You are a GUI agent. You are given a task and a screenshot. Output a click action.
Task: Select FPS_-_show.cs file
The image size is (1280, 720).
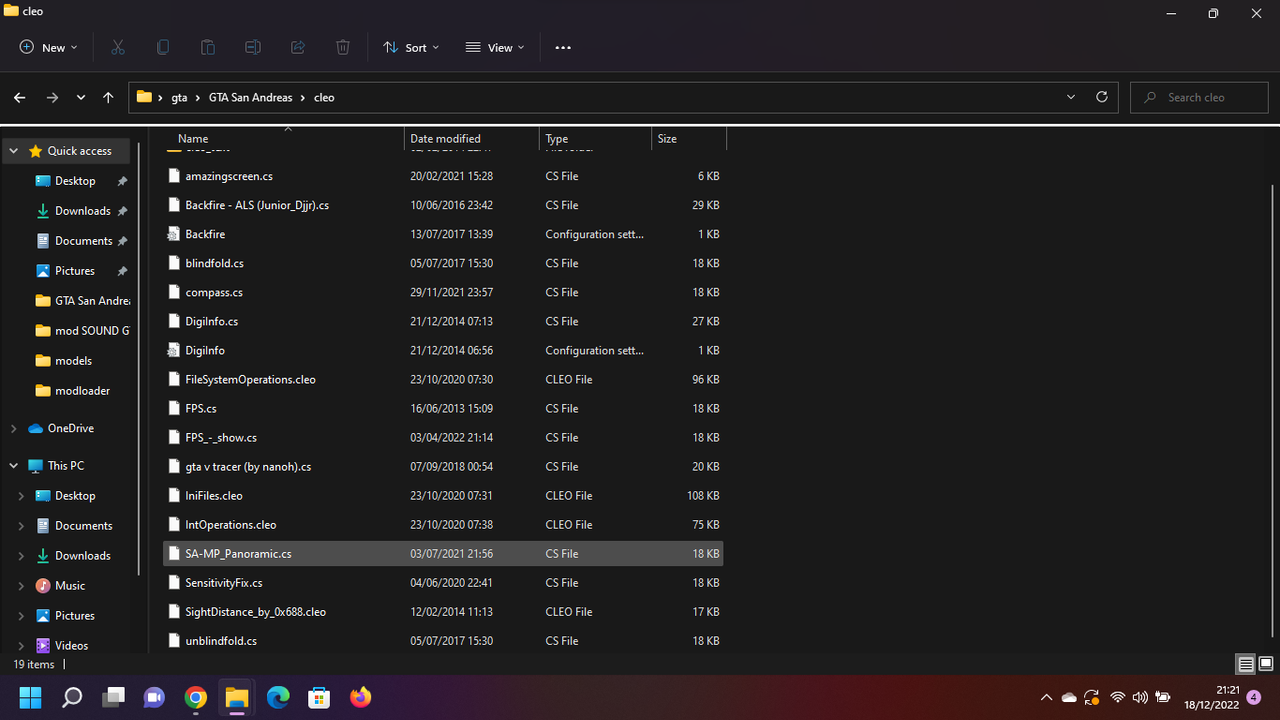[443, 437]
